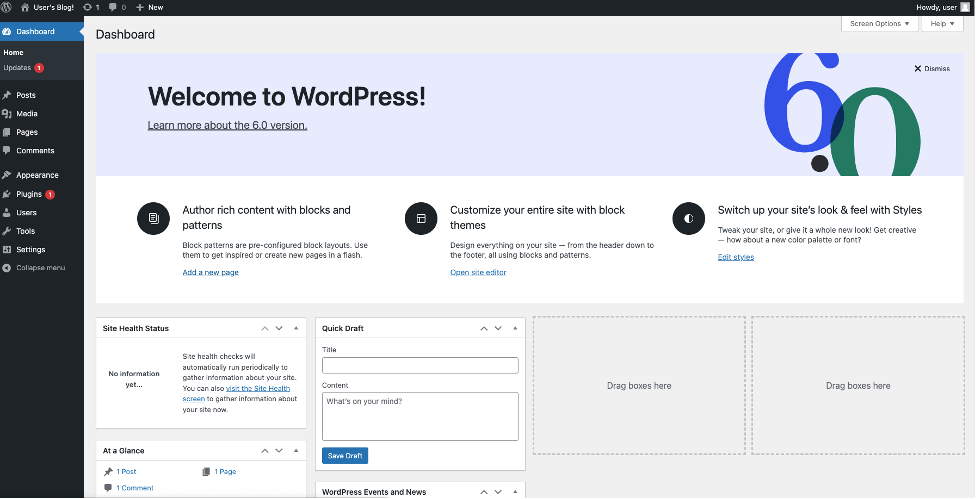Image resolution: width=977 pixels, height=499 pixels.
Task: Follow the Add a new page link
Action: [211, 272]
